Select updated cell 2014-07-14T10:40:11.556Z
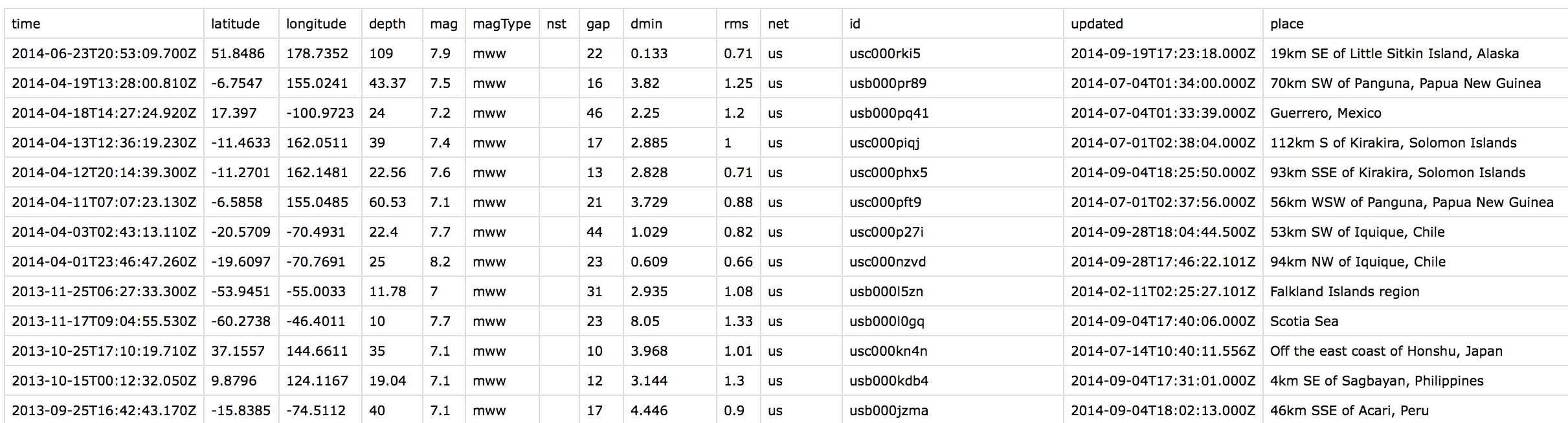This screenshot has height=423, width=1568. (x=1163, y=351)
